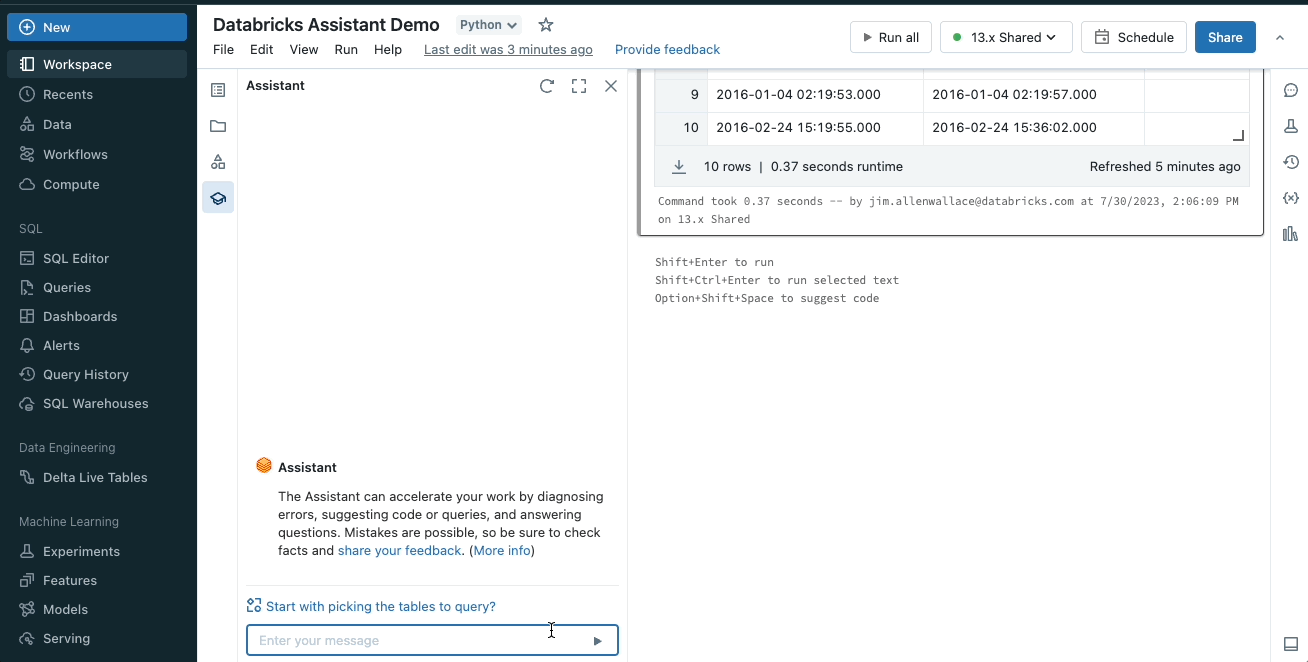Open MLflow experiments flask icon on right
Image resolution: width=1308 pixels, height=662 pixels.
click(x=1290, y=126)
